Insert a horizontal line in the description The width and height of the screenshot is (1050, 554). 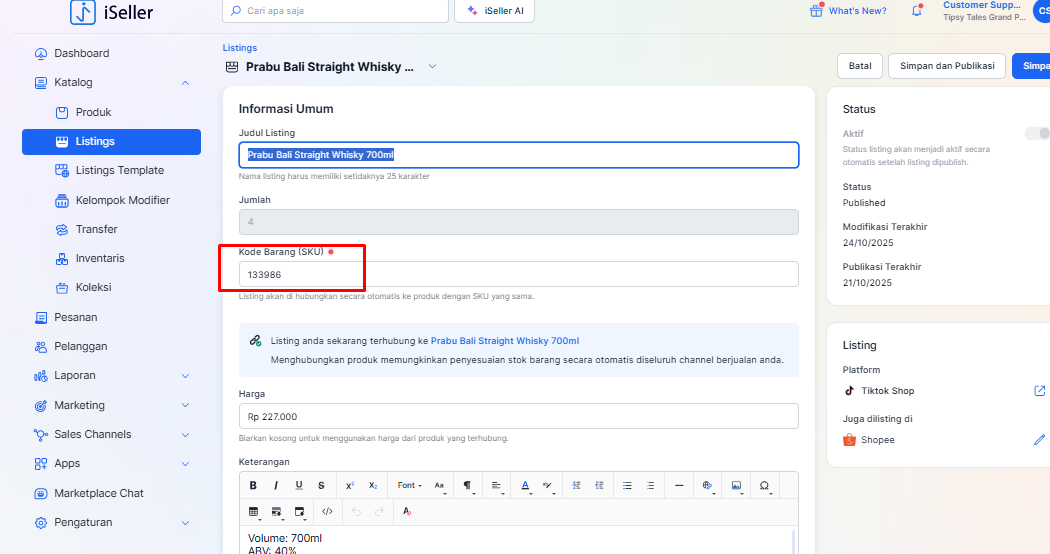679,485
